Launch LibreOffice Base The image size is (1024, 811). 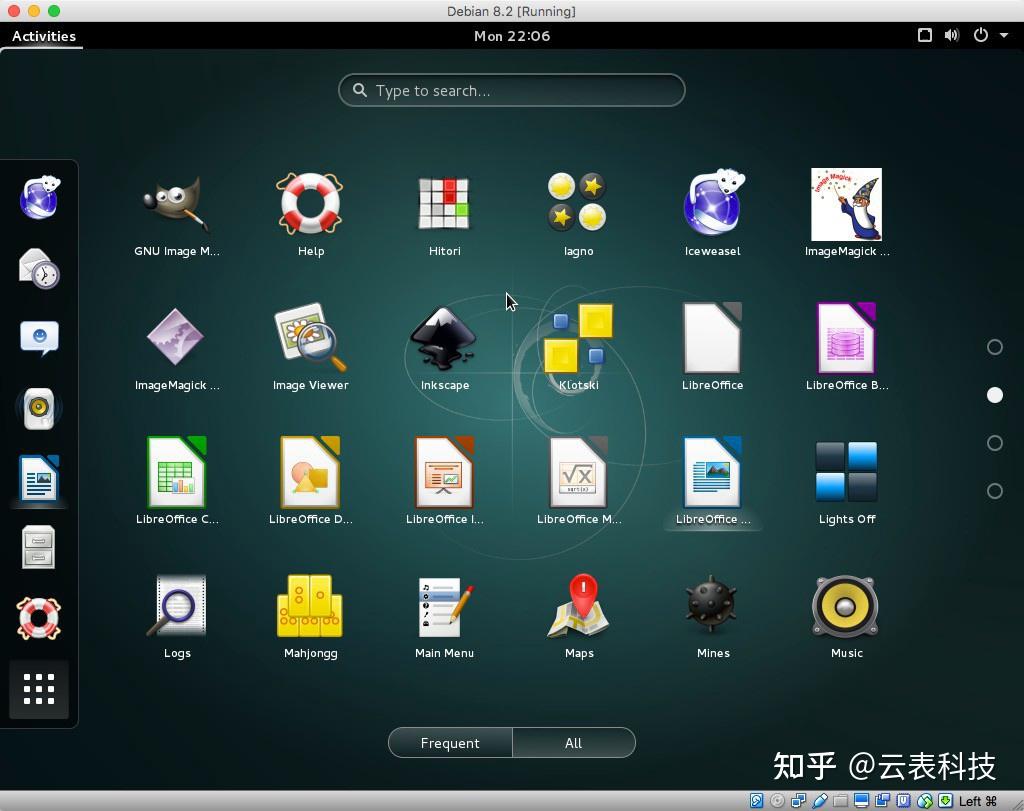[x=846, y=348]
